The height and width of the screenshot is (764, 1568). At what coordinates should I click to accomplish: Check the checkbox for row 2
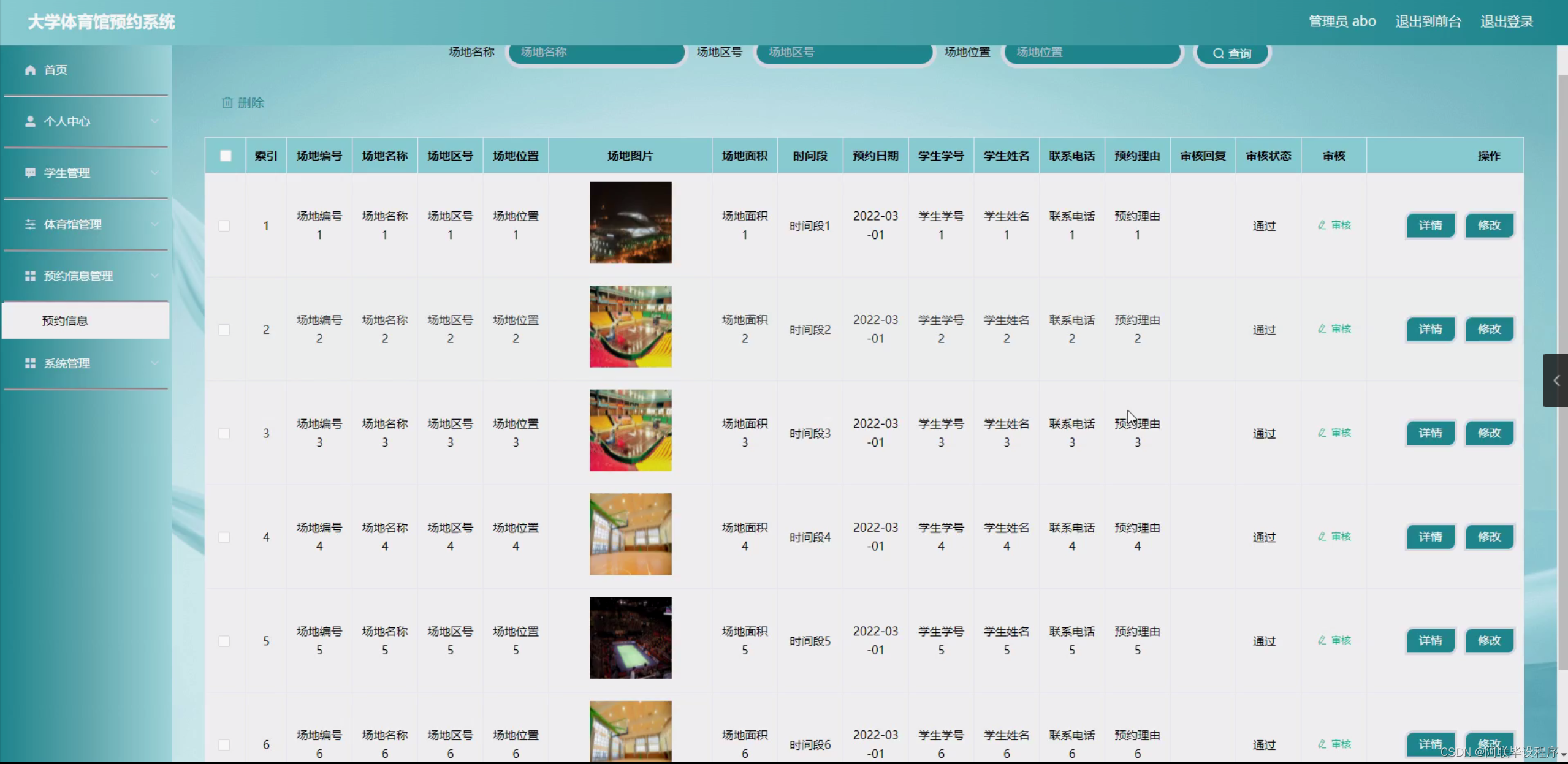224,330
